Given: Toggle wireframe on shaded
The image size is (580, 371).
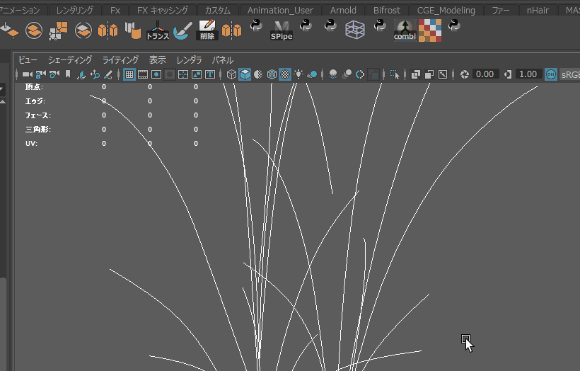Looking at the screenshot, I should [x=272, y=74].
